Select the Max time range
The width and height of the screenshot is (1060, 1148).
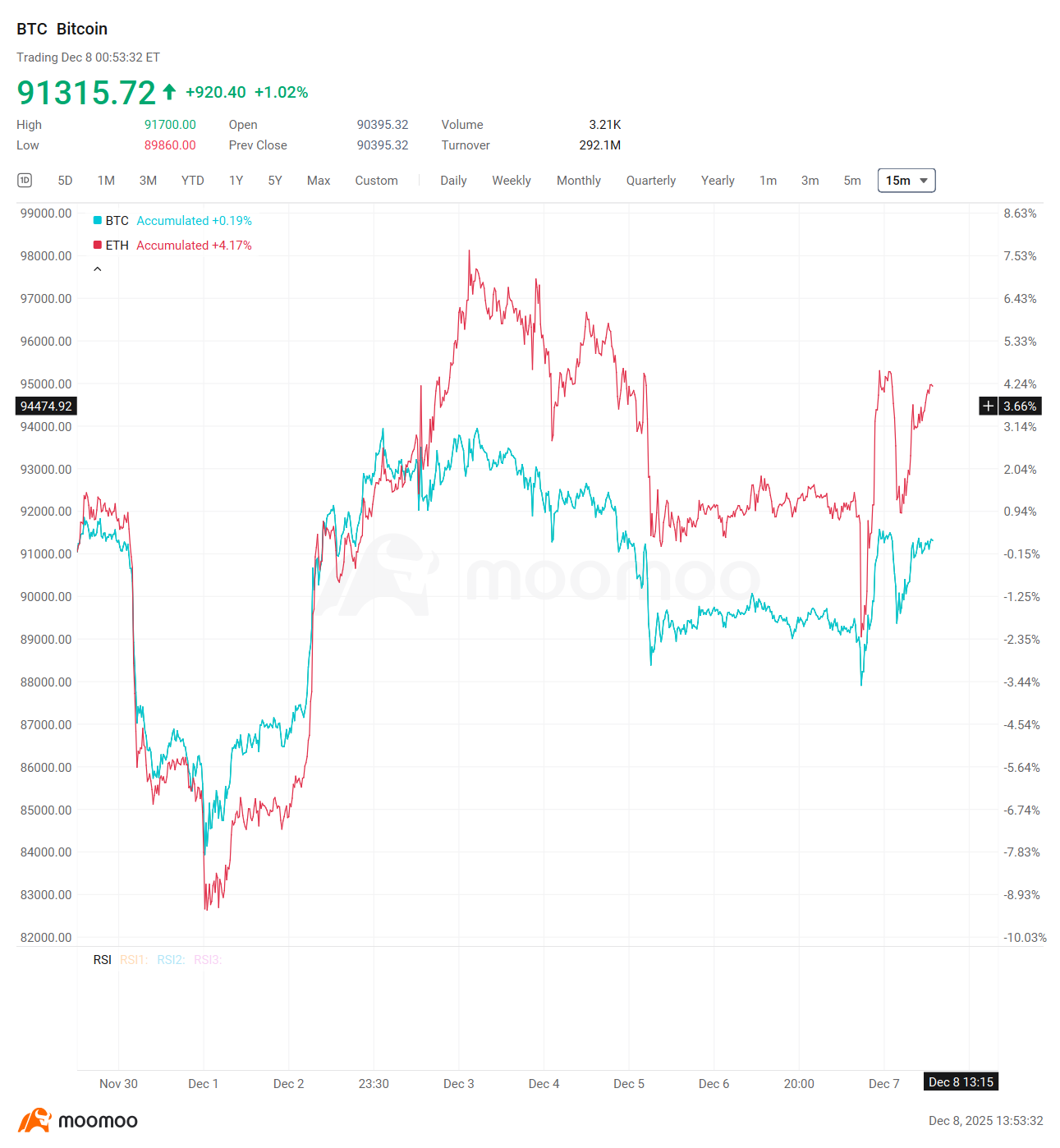[x=318, y=180]
